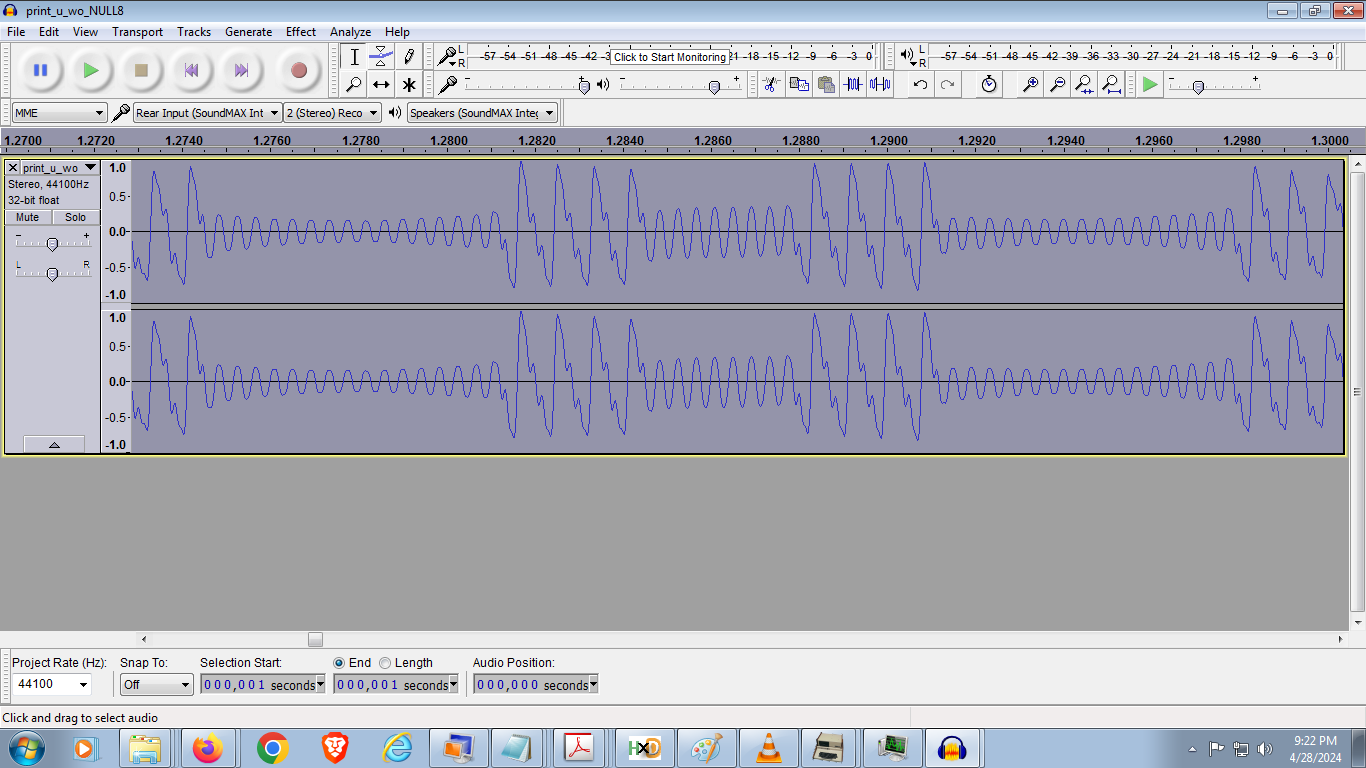Open Selection Start time format dropdown arrow
1366x768 pixels.
point(320,685)
